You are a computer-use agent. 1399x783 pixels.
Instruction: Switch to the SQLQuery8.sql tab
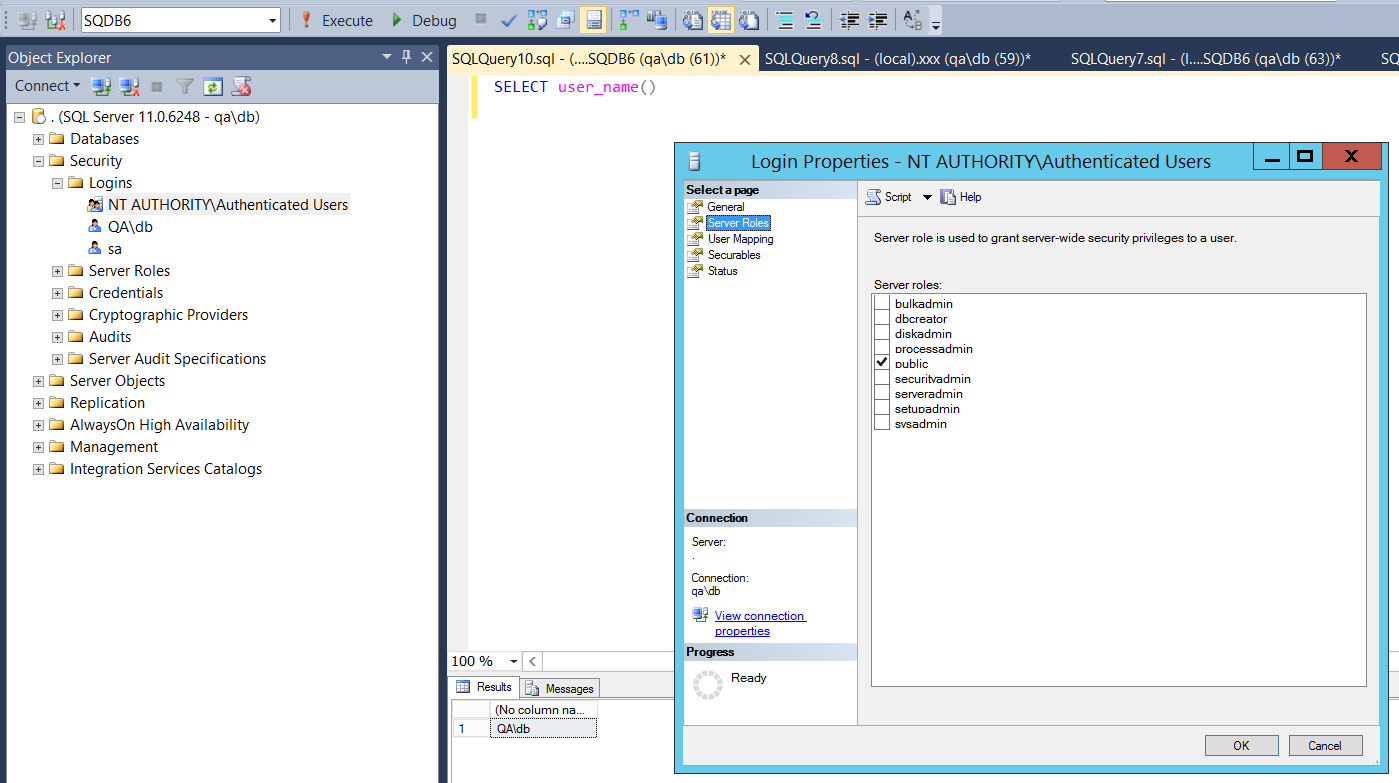click(x=896, y=59)
